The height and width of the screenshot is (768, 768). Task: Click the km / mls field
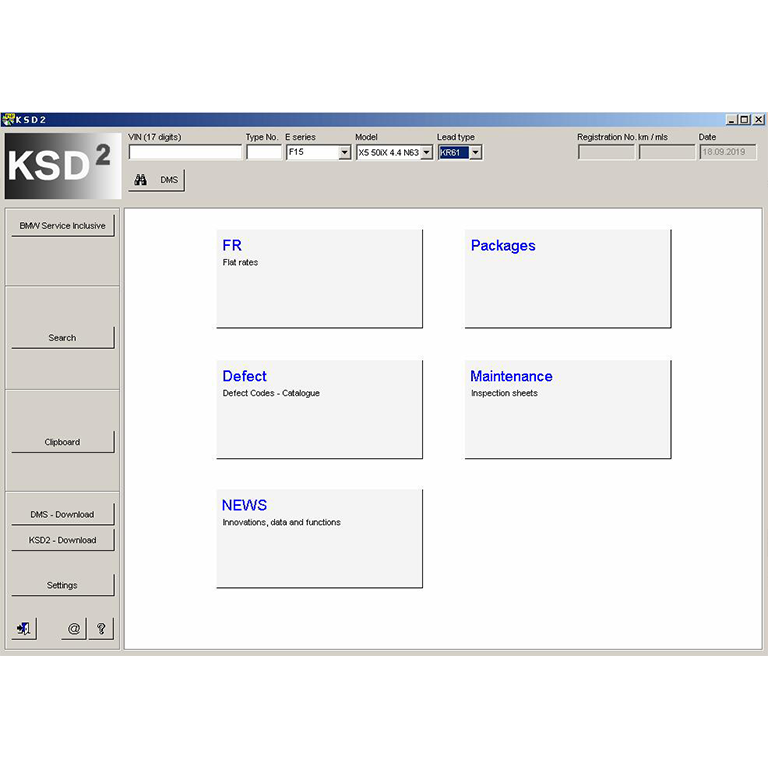coord(667,152)
